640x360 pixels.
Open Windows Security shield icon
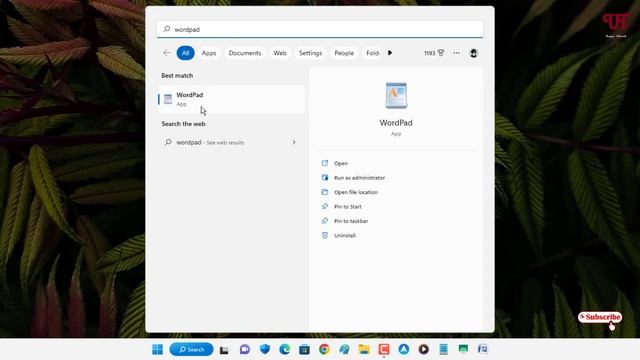[x=265, y=349]
